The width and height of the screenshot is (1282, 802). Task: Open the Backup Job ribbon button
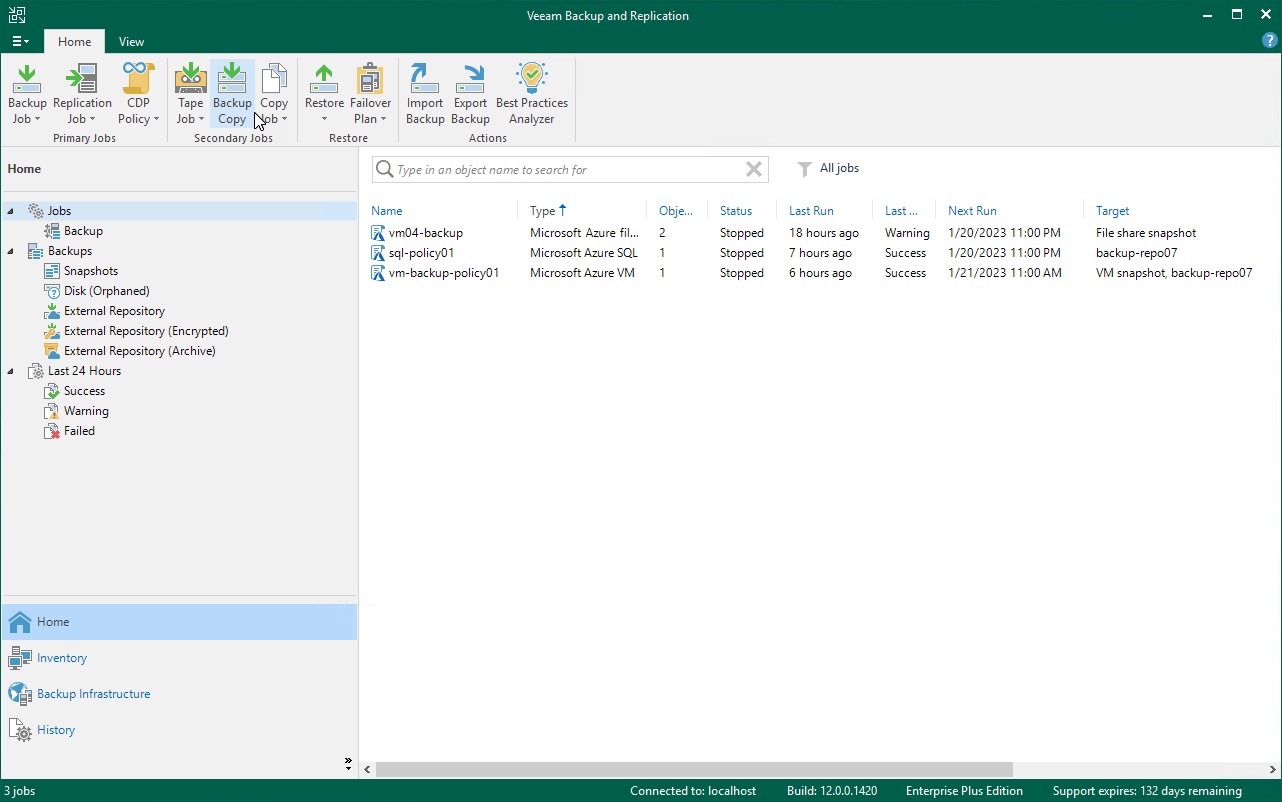27,94
